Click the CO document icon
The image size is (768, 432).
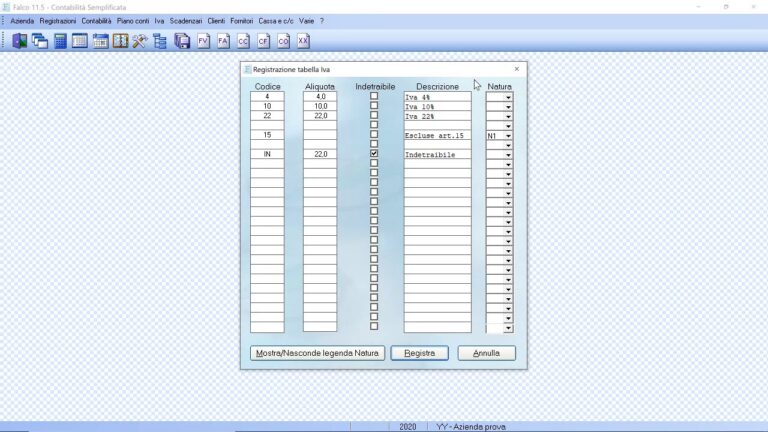pos(283,41)
